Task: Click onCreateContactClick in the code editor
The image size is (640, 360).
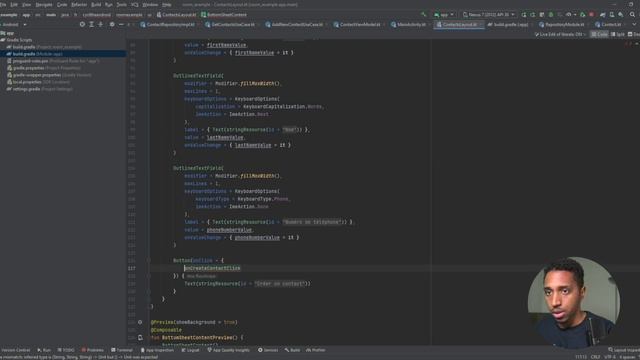Action: point(212,268)
